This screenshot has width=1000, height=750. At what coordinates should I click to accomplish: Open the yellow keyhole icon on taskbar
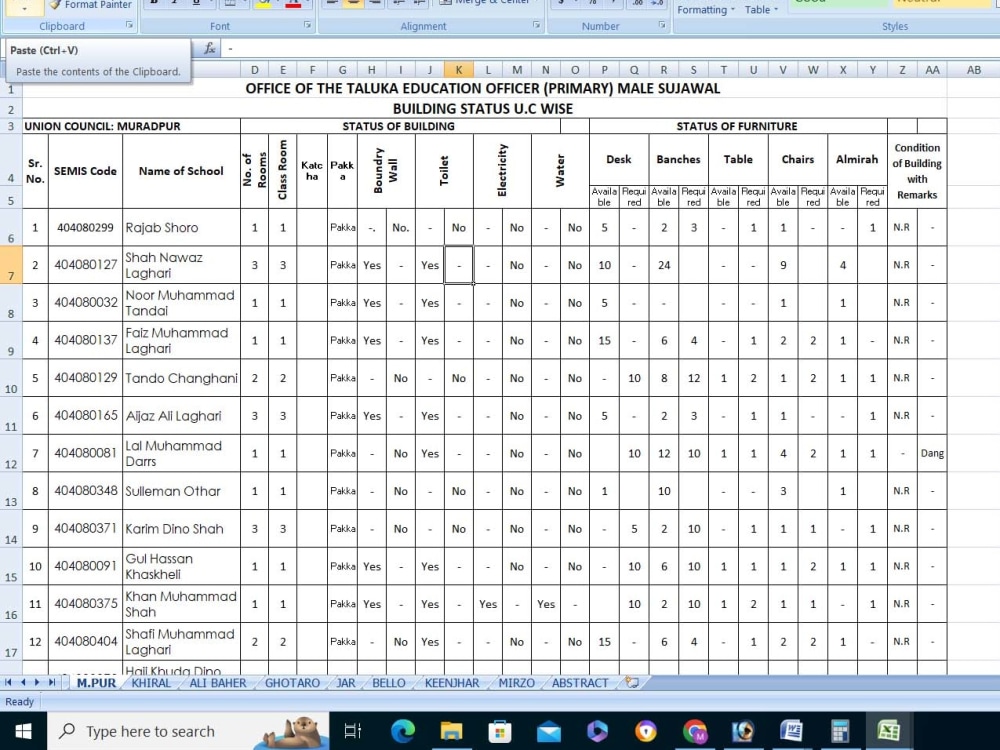coord(645,731)
